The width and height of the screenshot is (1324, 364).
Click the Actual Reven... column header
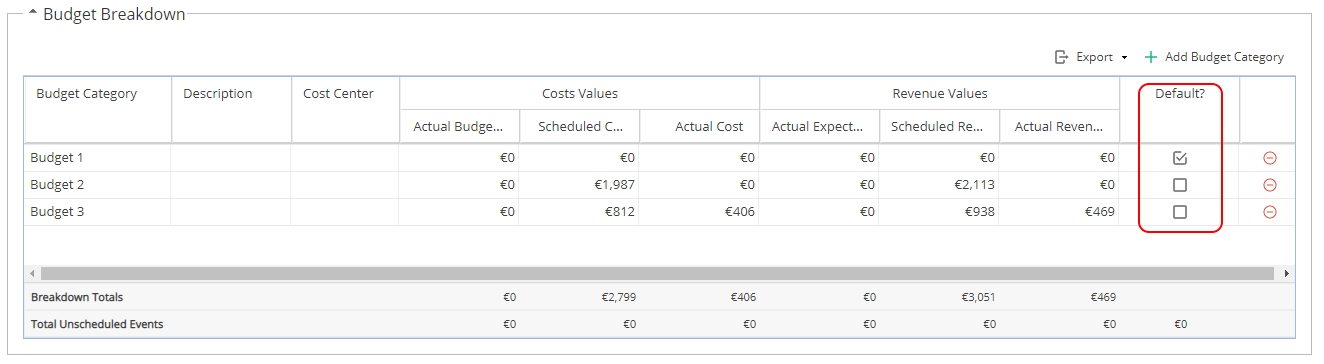click(1060, 126)
